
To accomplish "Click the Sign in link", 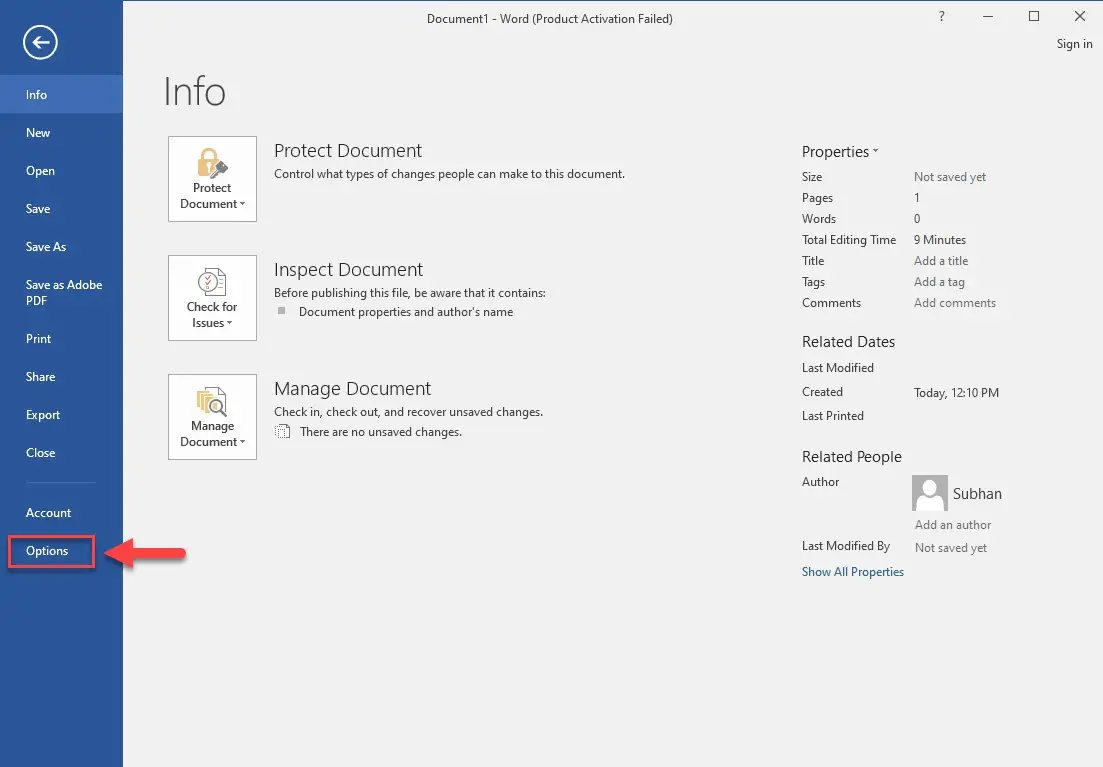I will pos(1074,44).
